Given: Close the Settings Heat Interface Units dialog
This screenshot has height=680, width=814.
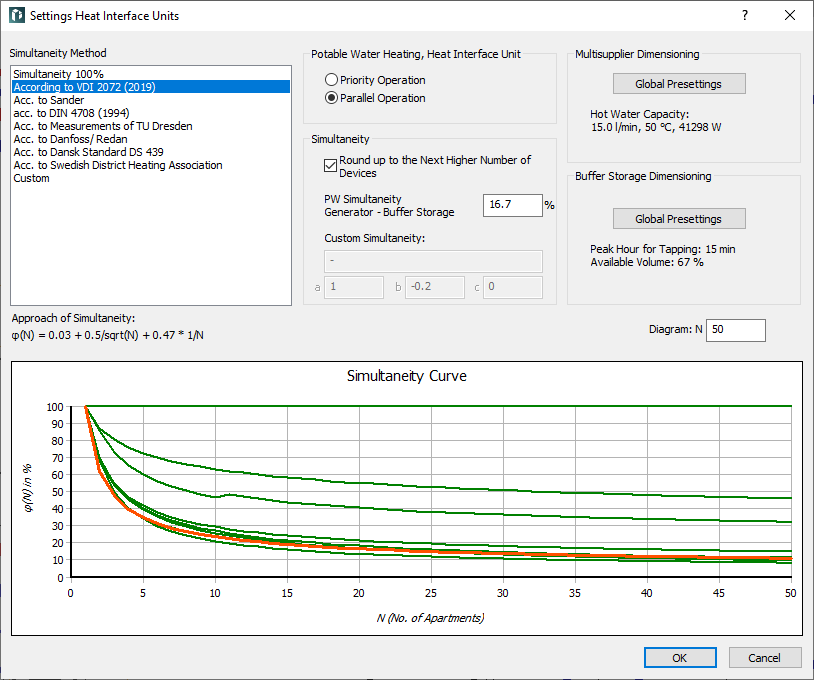Looking at the screenshot, I should pos(790,15).
